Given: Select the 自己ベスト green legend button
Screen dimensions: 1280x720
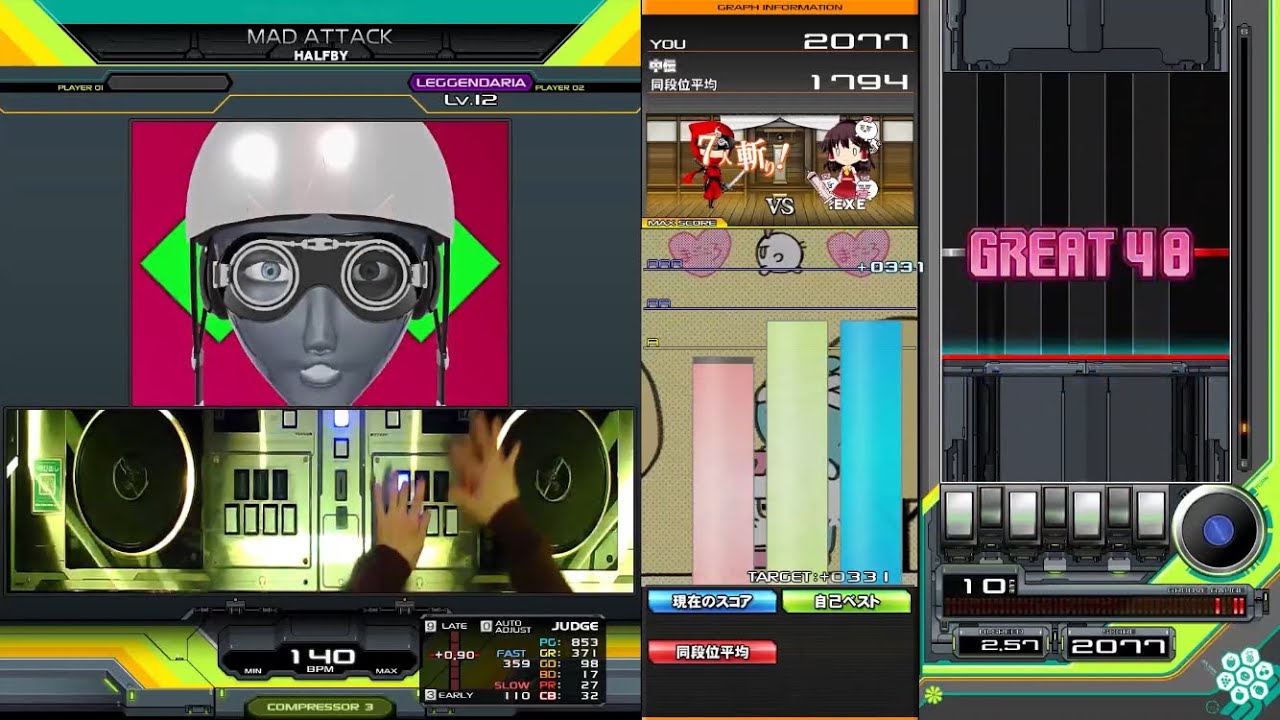Looking at the screenshot, I should pyautogui.click(x=846, y=601).
